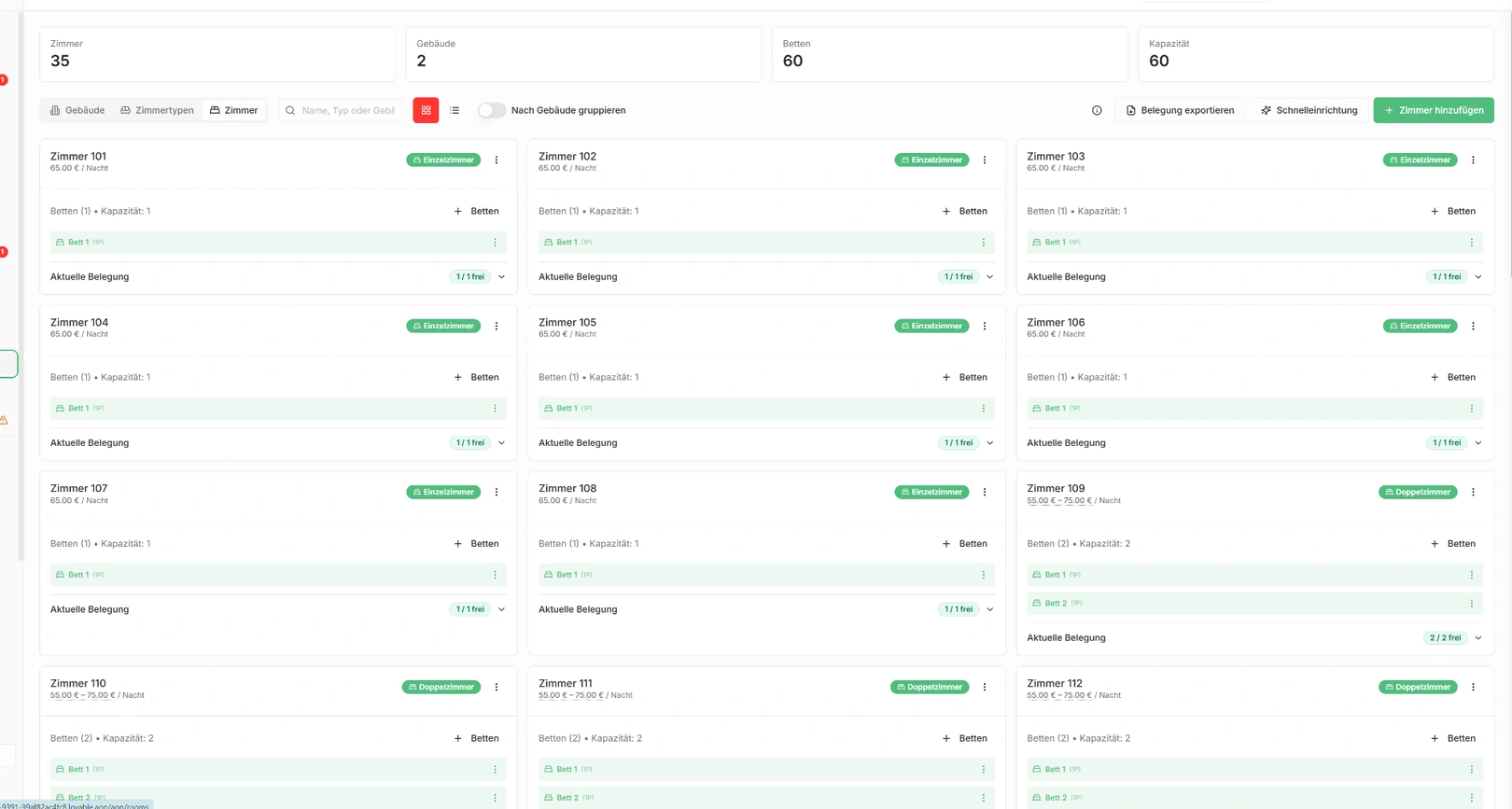1512x809 pixels.
Task: Switch to the Zimmertypen tab
Action: coord(157,110)
